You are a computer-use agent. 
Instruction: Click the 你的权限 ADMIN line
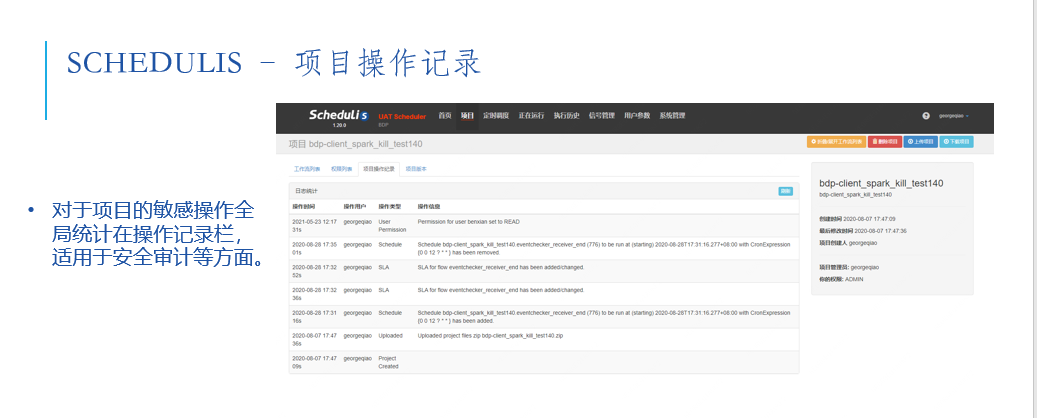[841, 279]
